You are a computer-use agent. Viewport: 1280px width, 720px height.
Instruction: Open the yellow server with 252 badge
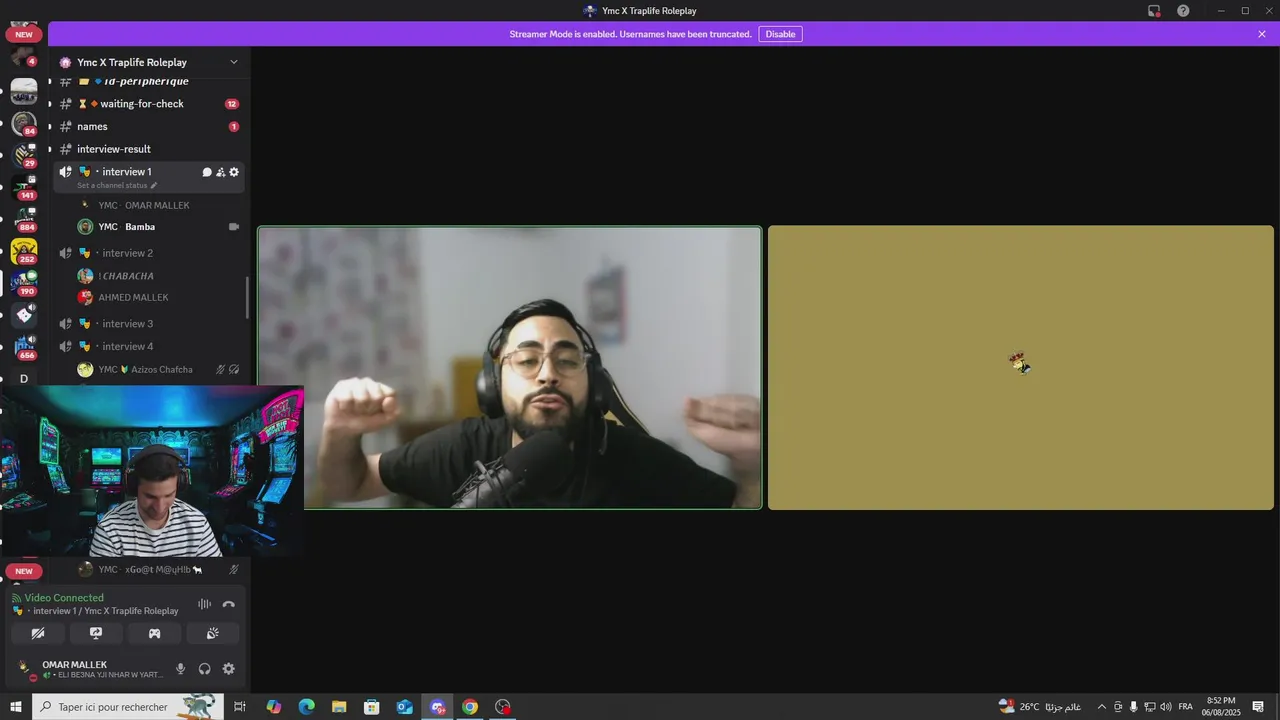coord(24,251)
